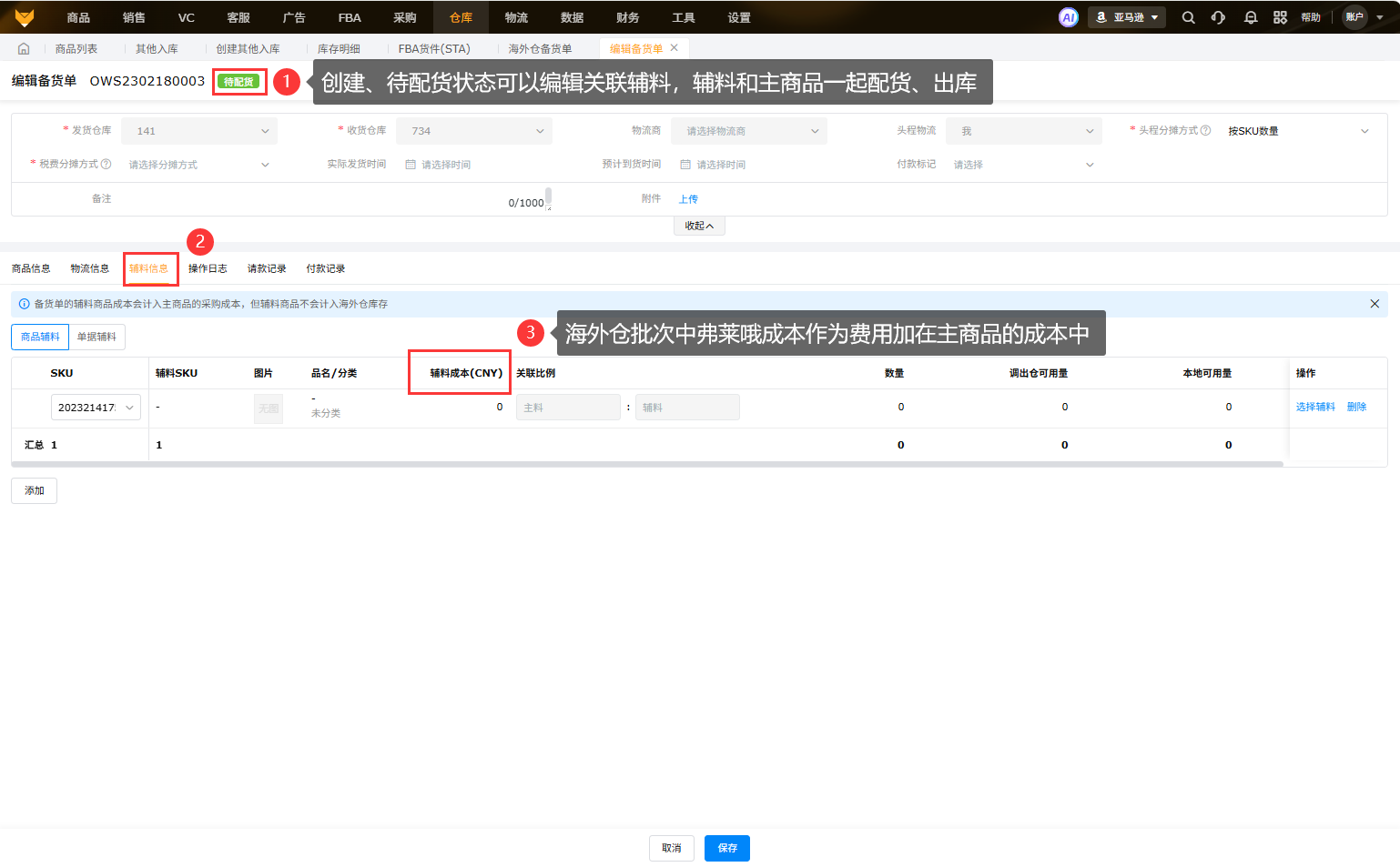Click the blue 保存 button

pyautogui.click(x=727, y=848)
